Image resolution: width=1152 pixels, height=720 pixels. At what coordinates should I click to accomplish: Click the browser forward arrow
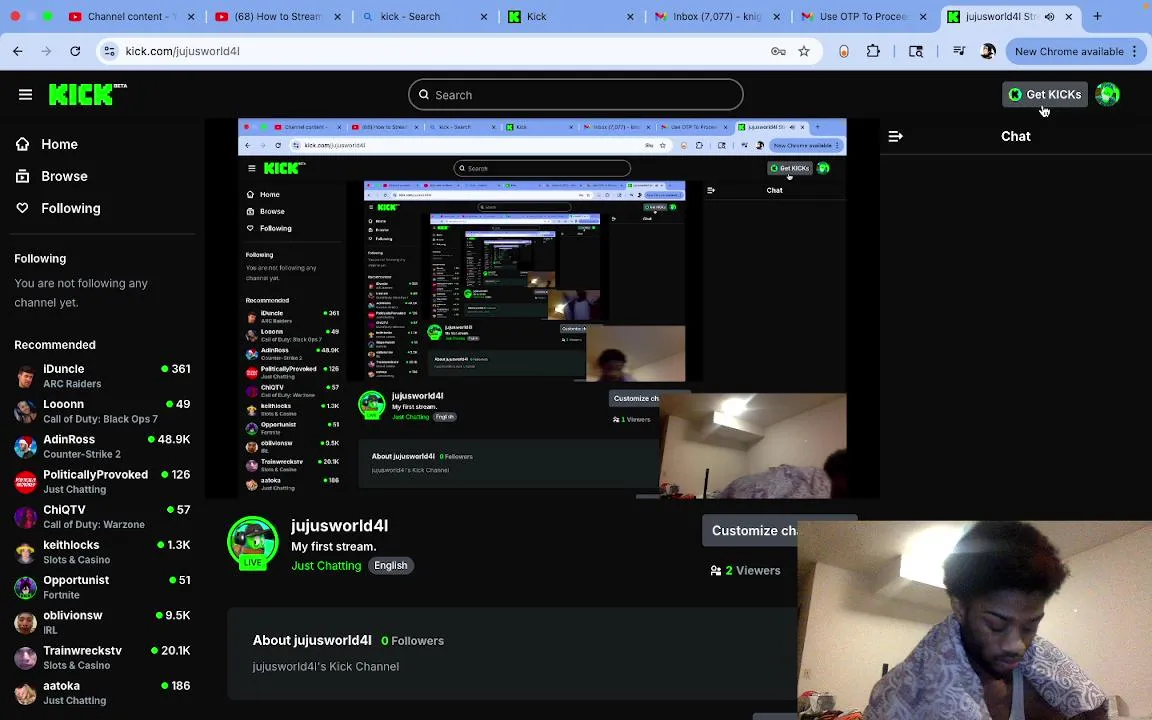coord(46,51)
